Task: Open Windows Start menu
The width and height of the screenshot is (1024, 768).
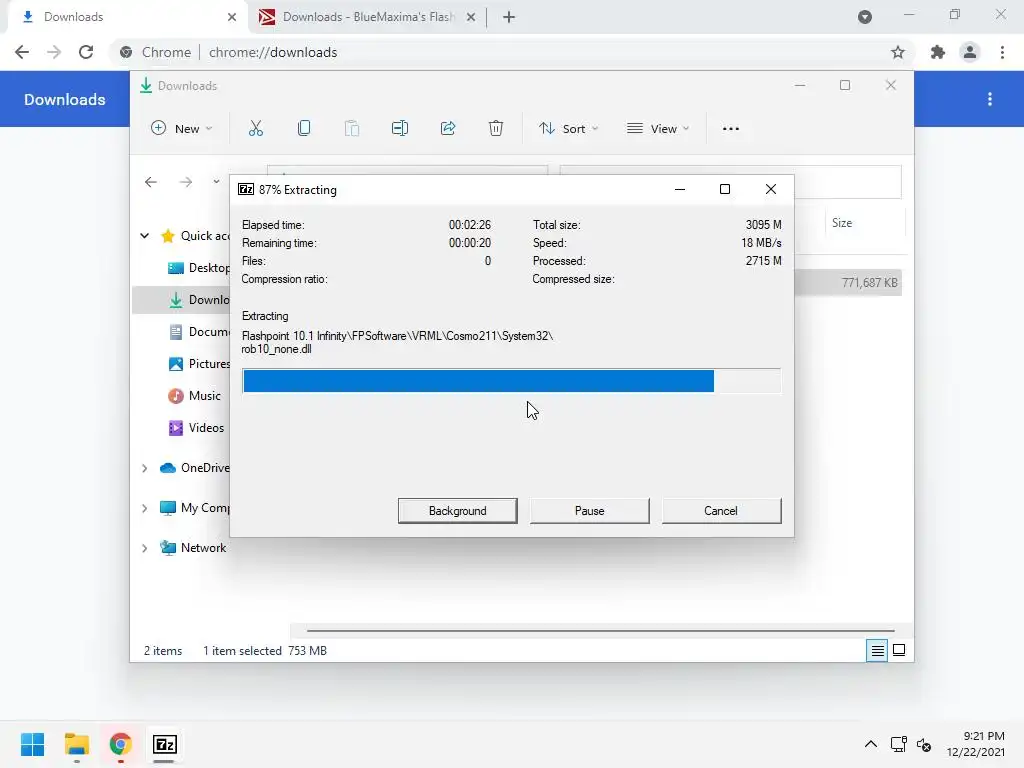Action: pyautogui.click(x=33, y=744)
